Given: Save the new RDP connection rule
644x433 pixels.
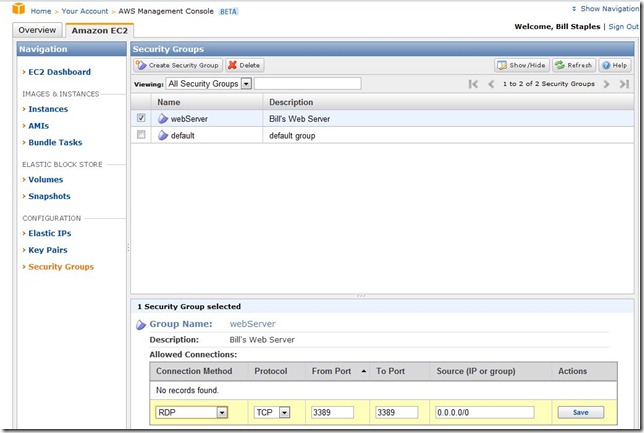Looking at the screenshot, I should pos(581,412).
